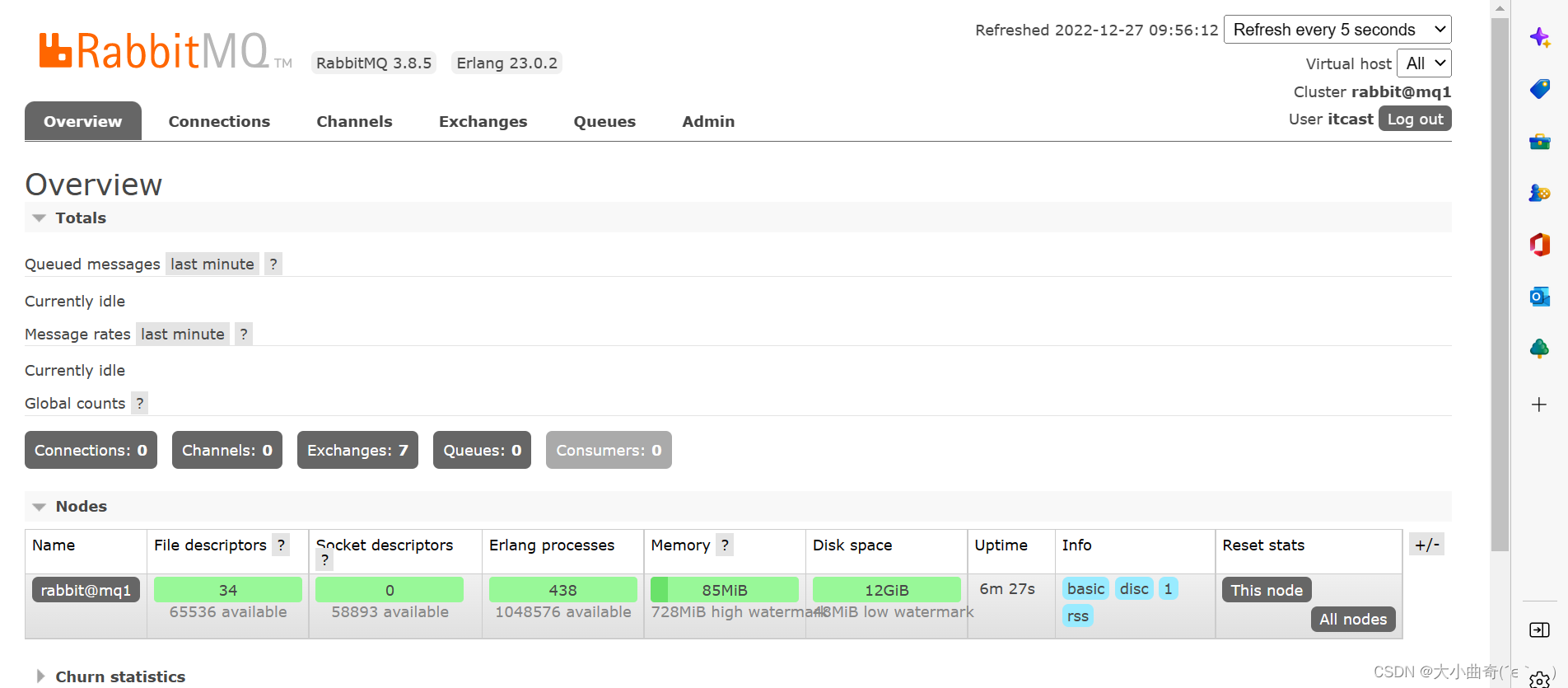The width and height of the screenshot is (1568, 688).
Task: Change Queued messages last minute range
Action: tap(212, 264)
